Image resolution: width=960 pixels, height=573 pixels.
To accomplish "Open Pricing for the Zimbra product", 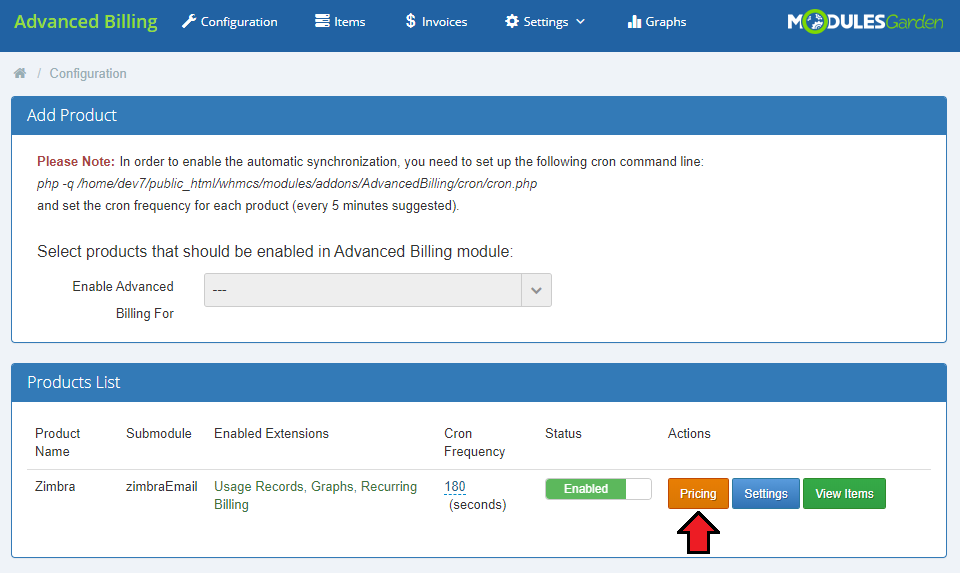I will 698,493.
